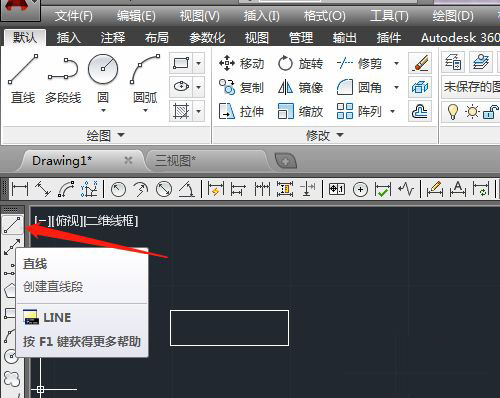Screen dimensions: 500x398
Task: Click the Center Mark icon
Action: pyautogui.click(x=360, y=189)
